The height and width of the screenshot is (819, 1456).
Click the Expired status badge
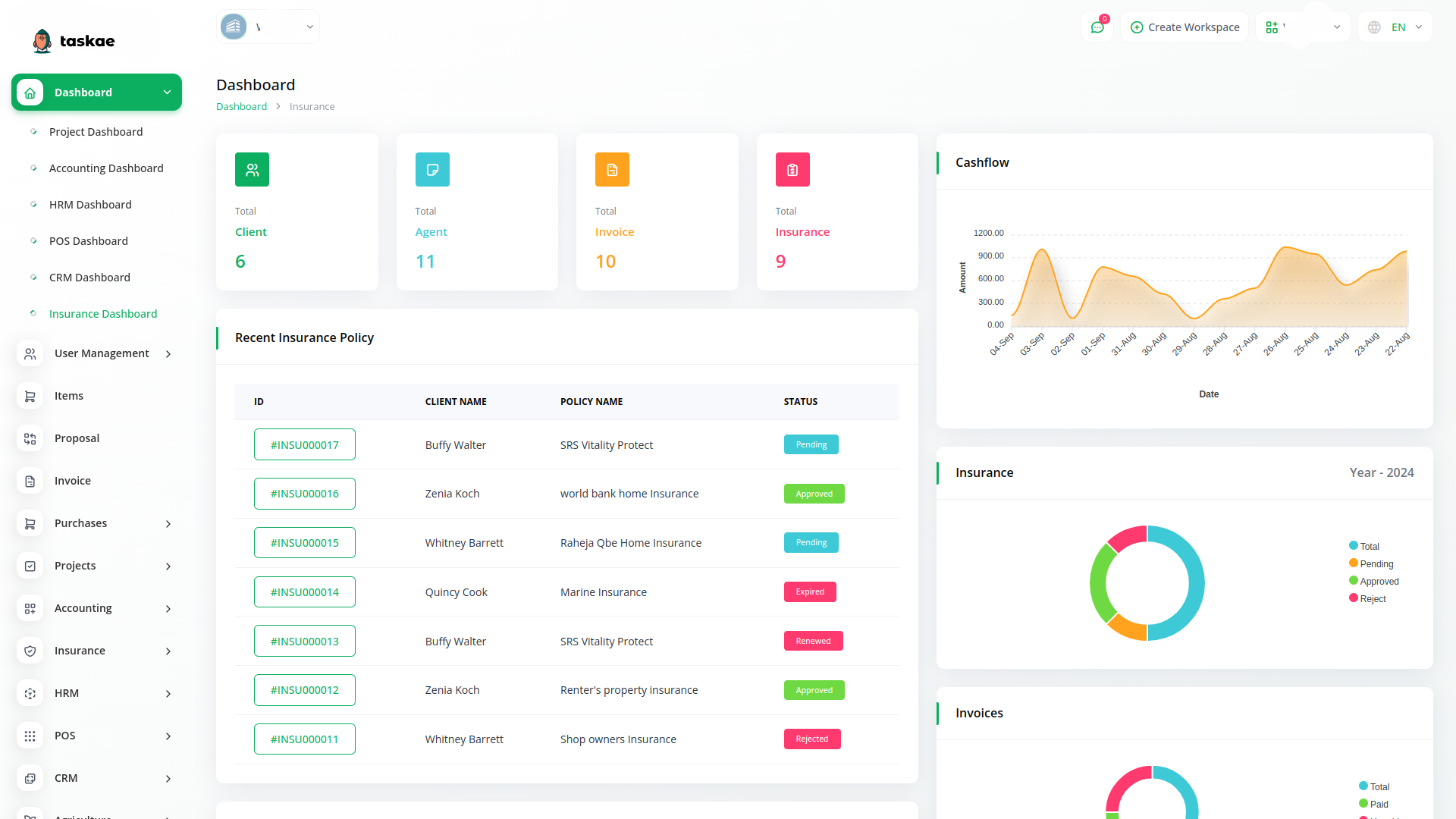(x=810, y=592)
